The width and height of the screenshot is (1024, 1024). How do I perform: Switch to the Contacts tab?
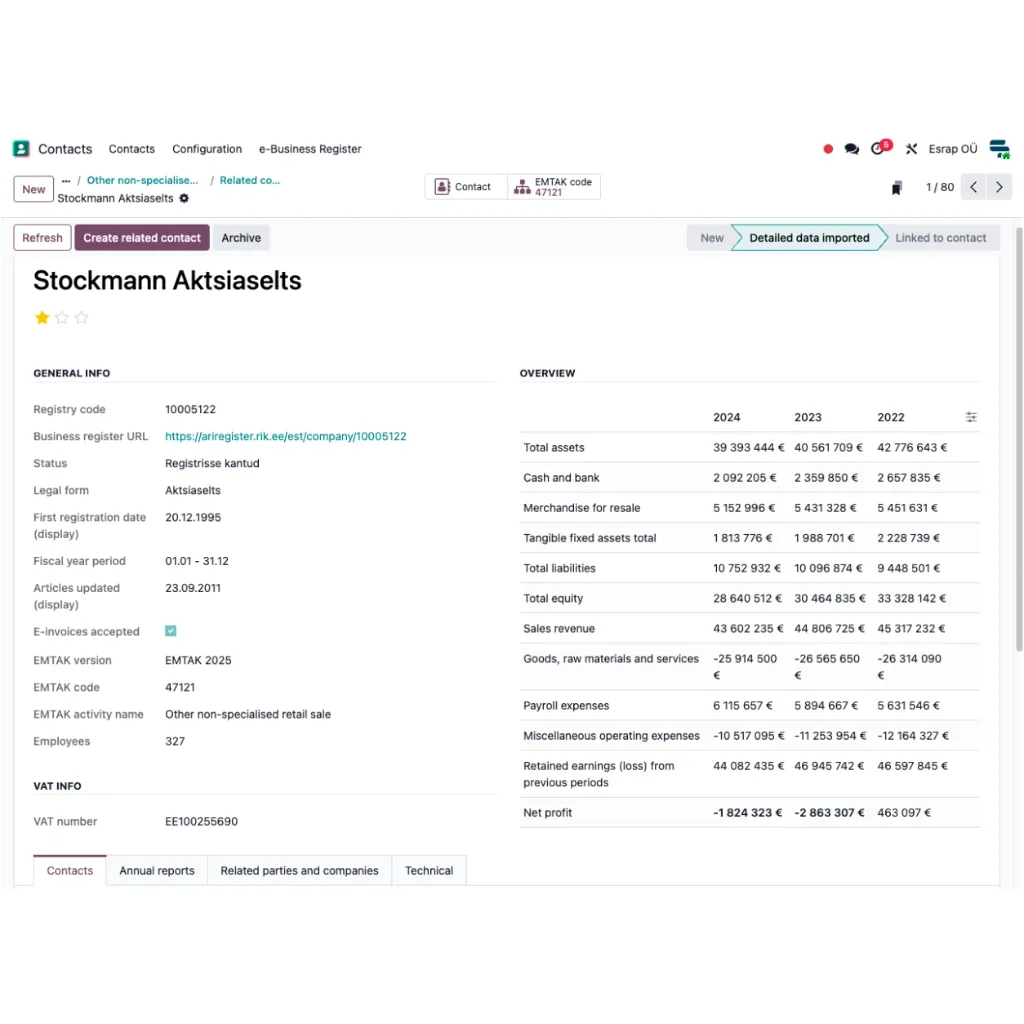[x=69, y=871]
